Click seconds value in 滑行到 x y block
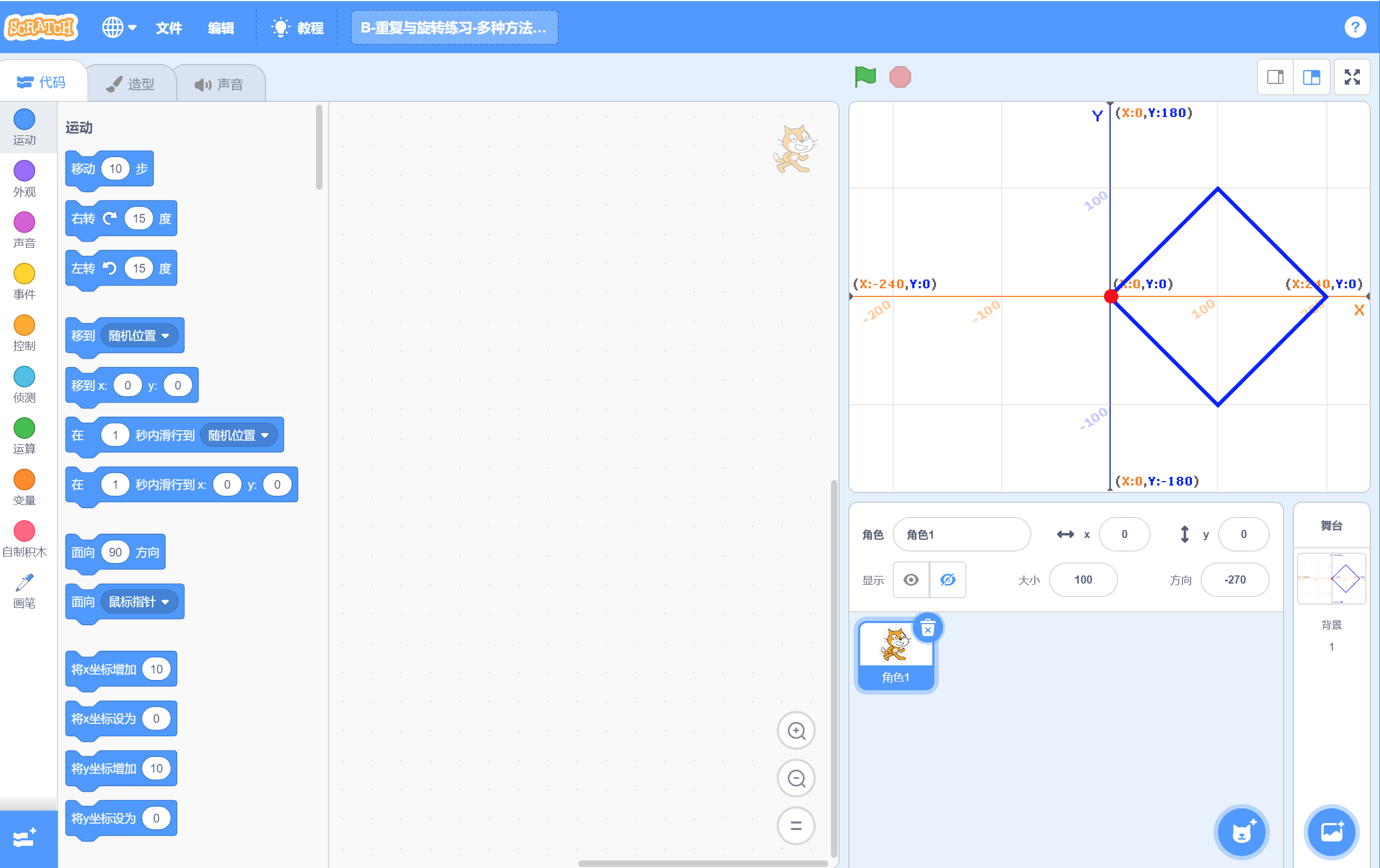The image size is (1380, 868). coord(114,485)
